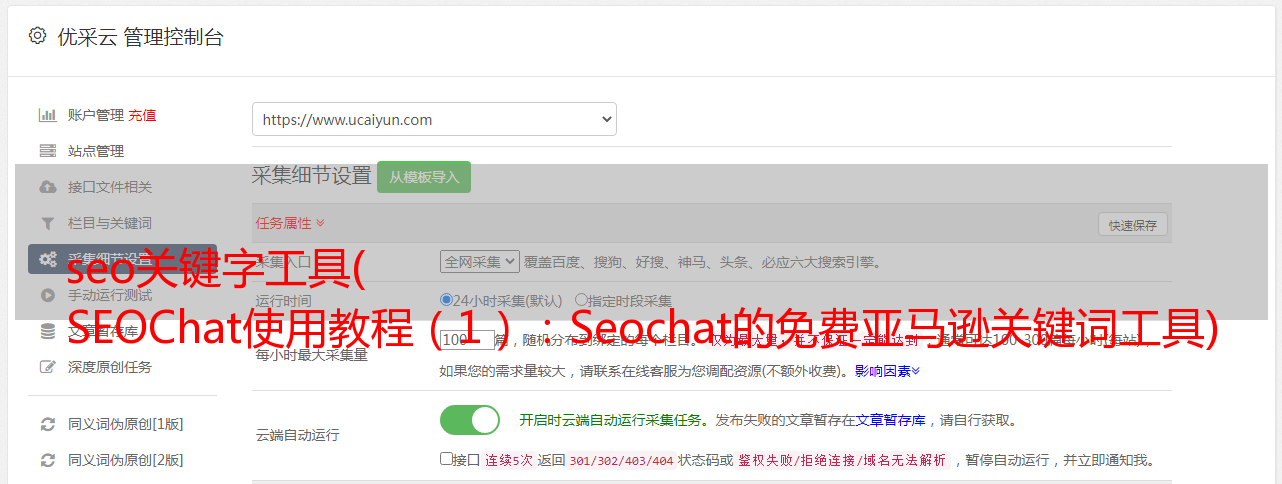Click the 快速保存 button

click(x=1133, y=225)
